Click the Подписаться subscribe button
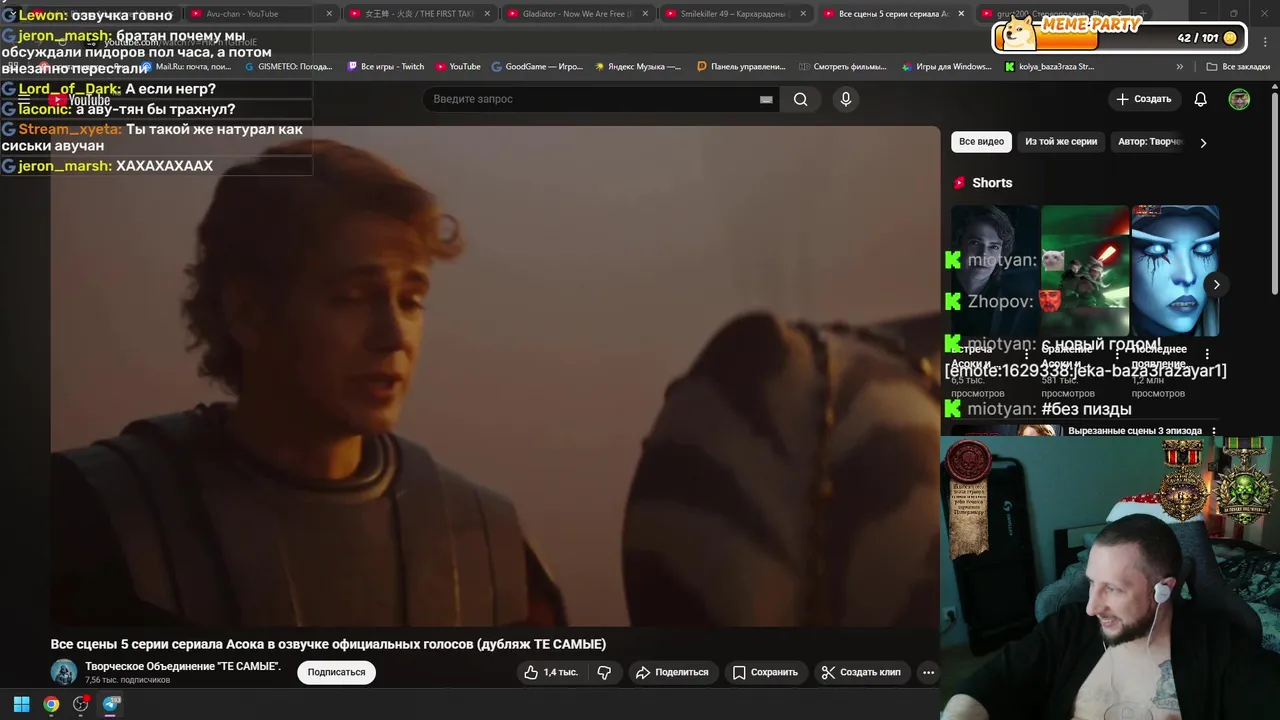Viewport: 1280px width, 720px height. coord(336,672)
